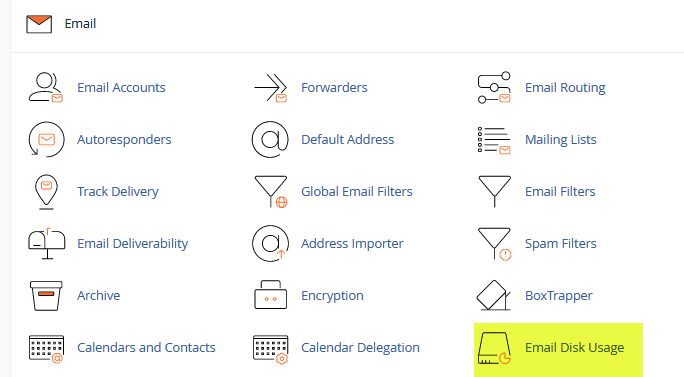This screenshot has height=377, width=684.
Task: Click the Mailing Lists bullet list icon
Action: coord(494,140)
